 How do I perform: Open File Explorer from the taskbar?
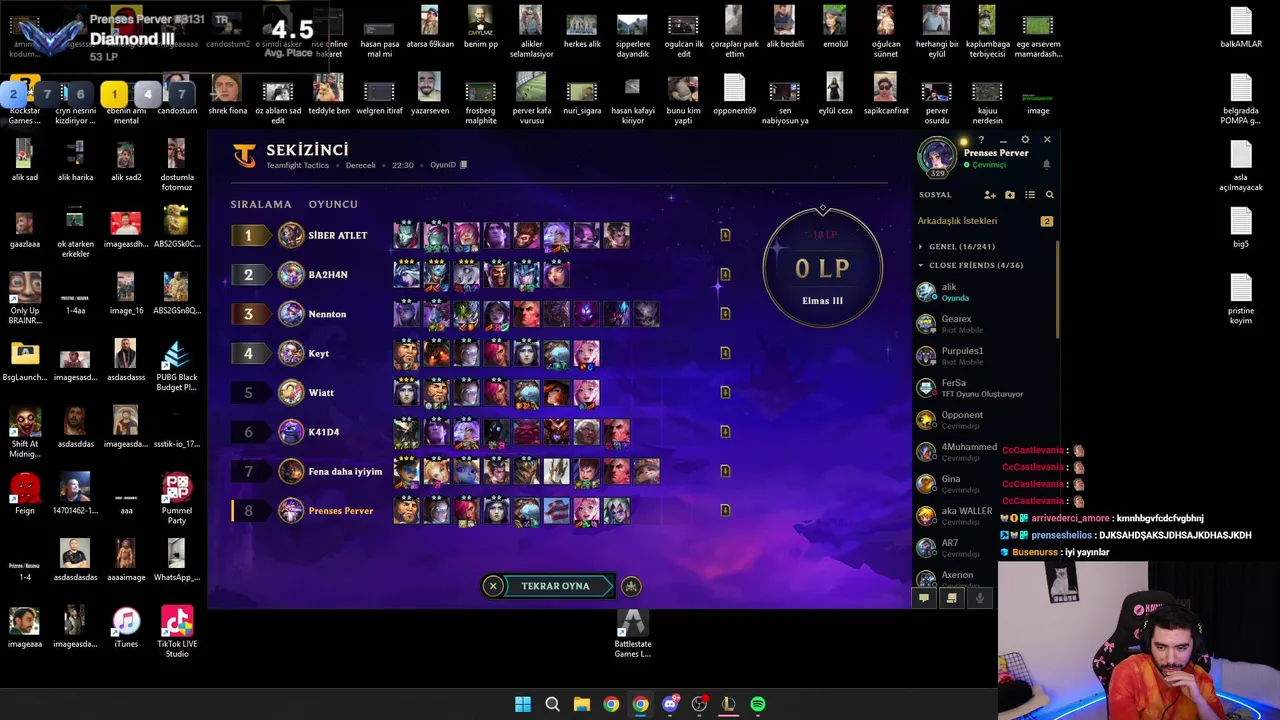(x=582, y=704)
